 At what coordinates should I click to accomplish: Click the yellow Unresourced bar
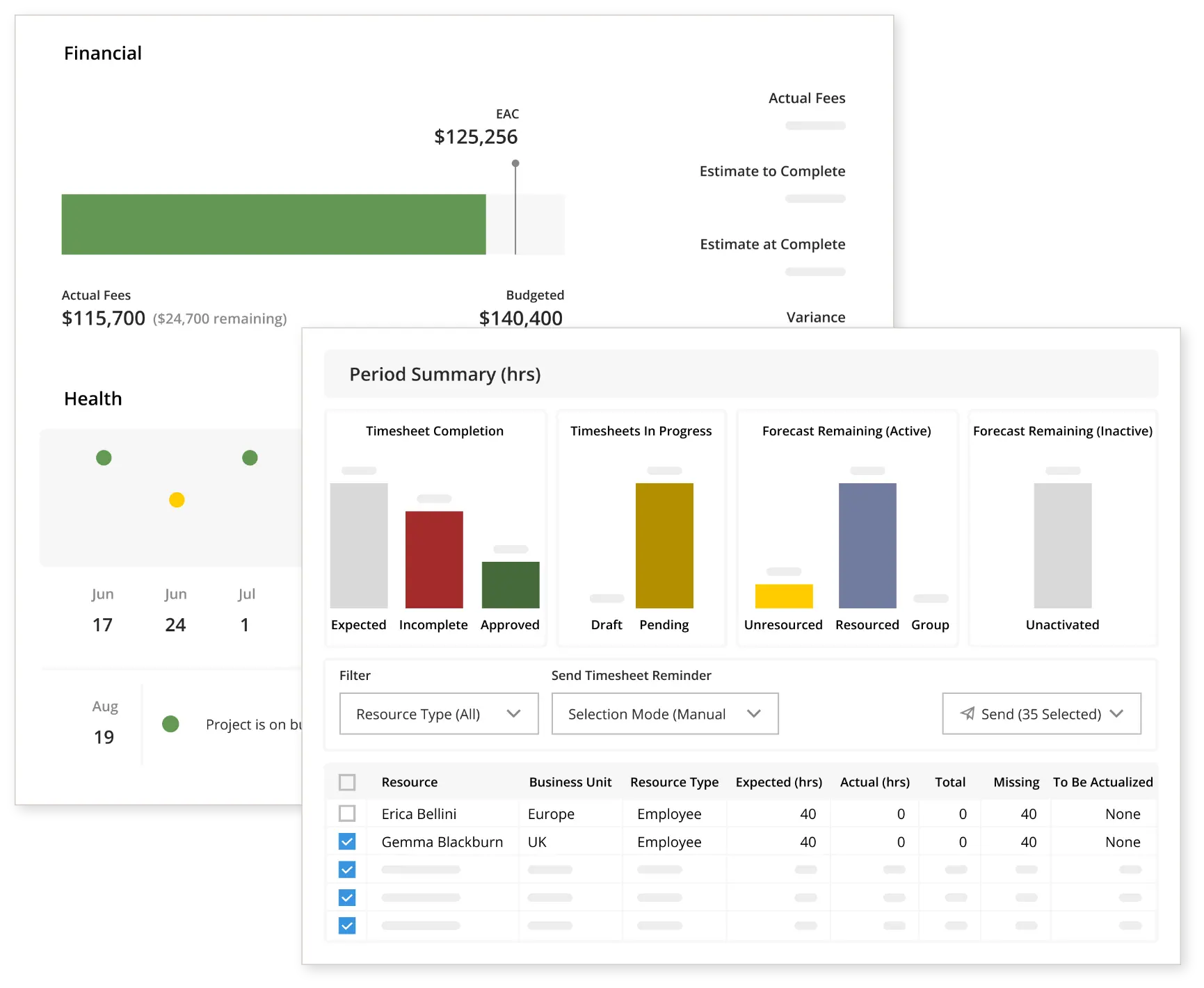click(784, 597)
